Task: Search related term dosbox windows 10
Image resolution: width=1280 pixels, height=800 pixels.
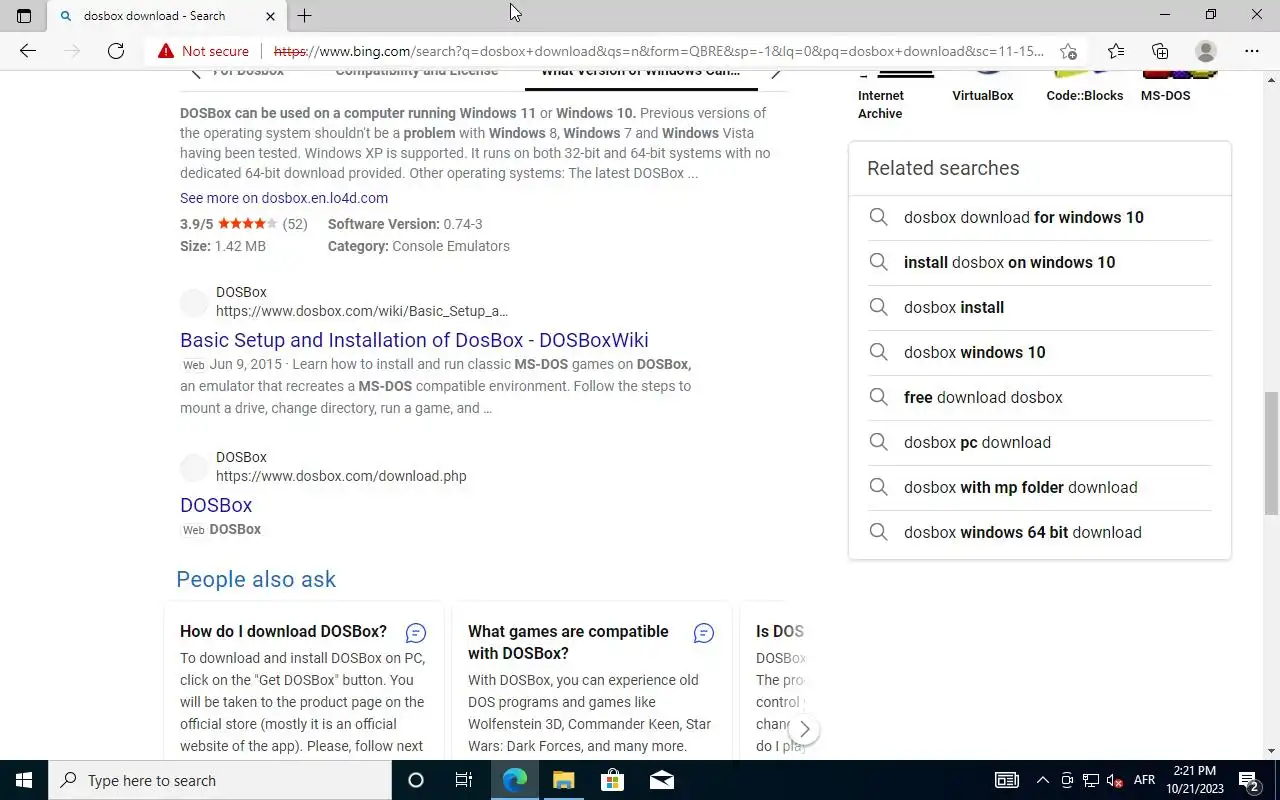Action: pos(1040,352)
